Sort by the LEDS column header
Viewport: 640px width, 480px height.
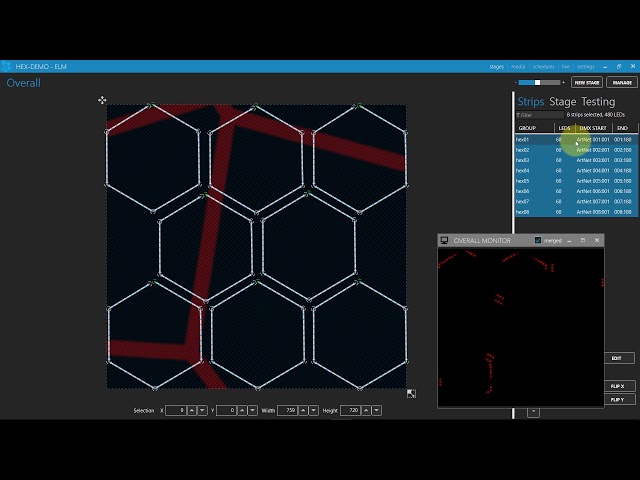565,128
